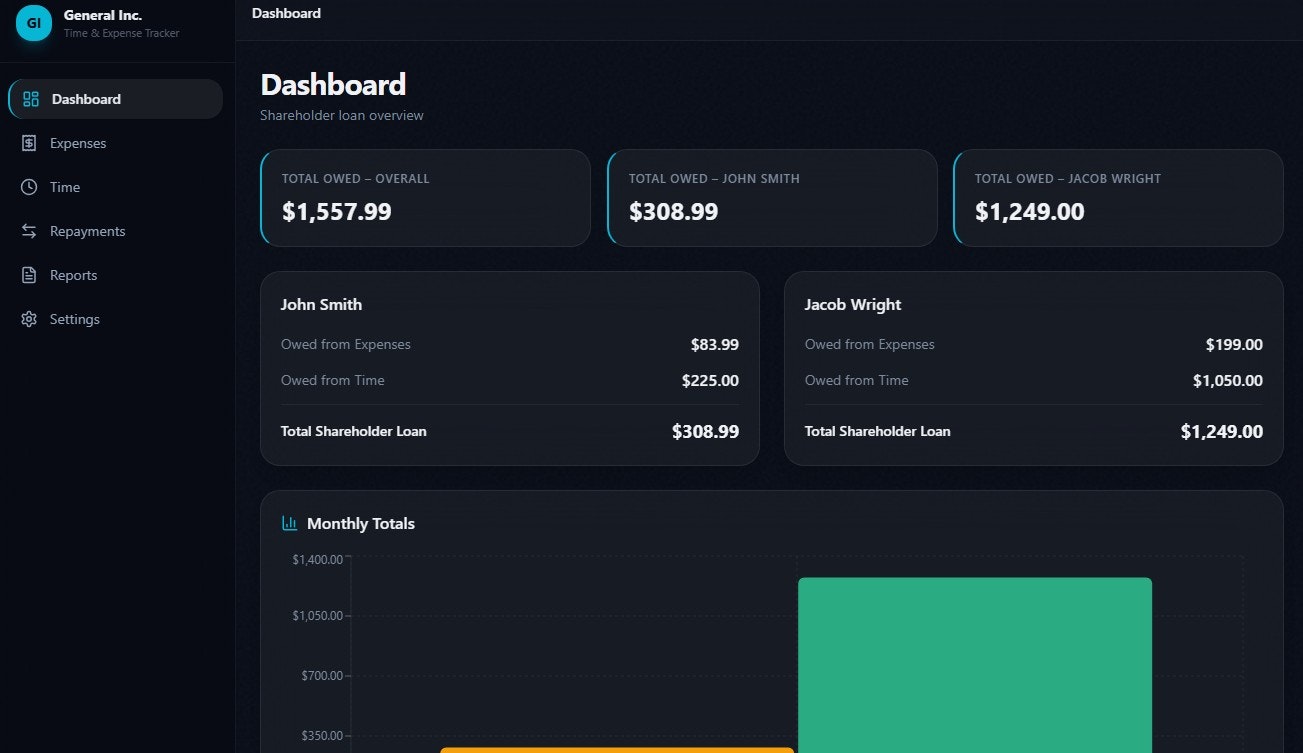Screen dimensions: 1303x753
Task: Click the GI company logo badge
Action: (x=33, y=22)
